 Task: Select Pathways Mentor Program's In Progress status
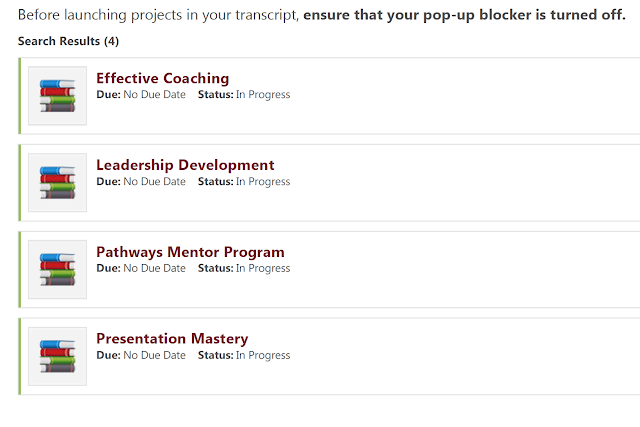[263, 269]
